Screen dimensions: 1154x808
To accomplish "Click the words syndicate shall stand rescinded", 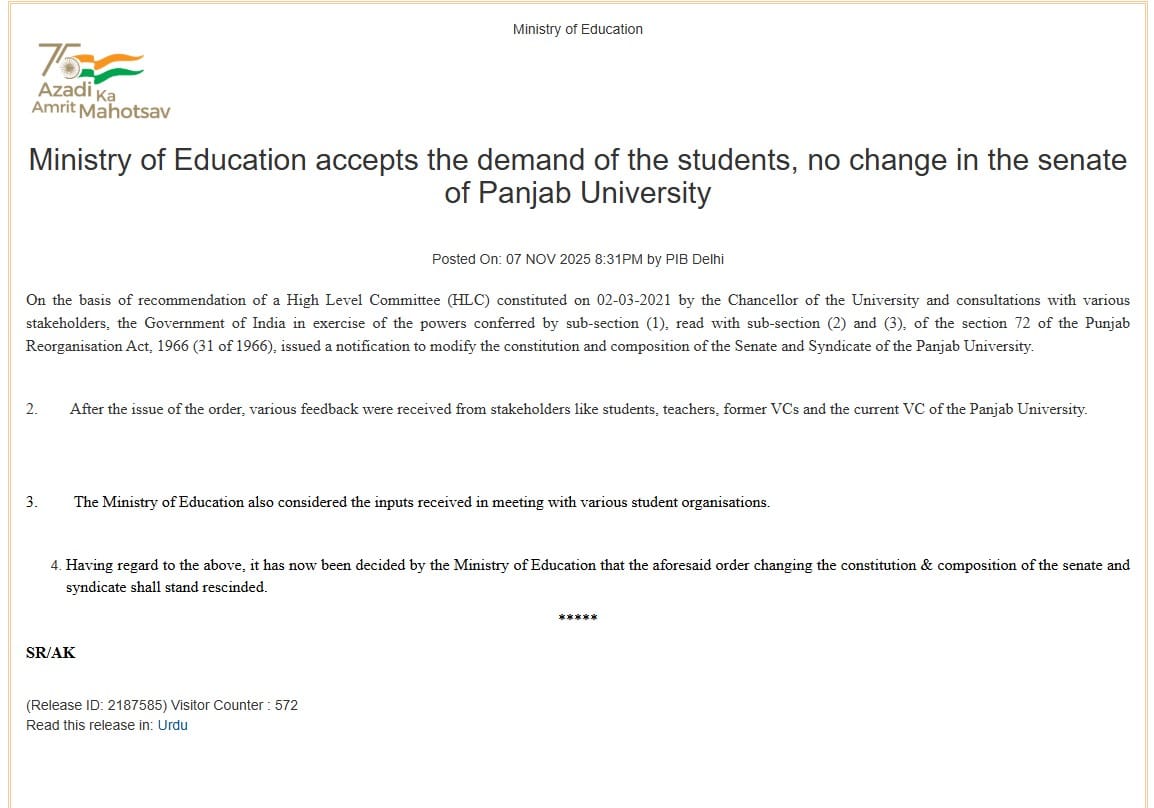I will [166, 588].
